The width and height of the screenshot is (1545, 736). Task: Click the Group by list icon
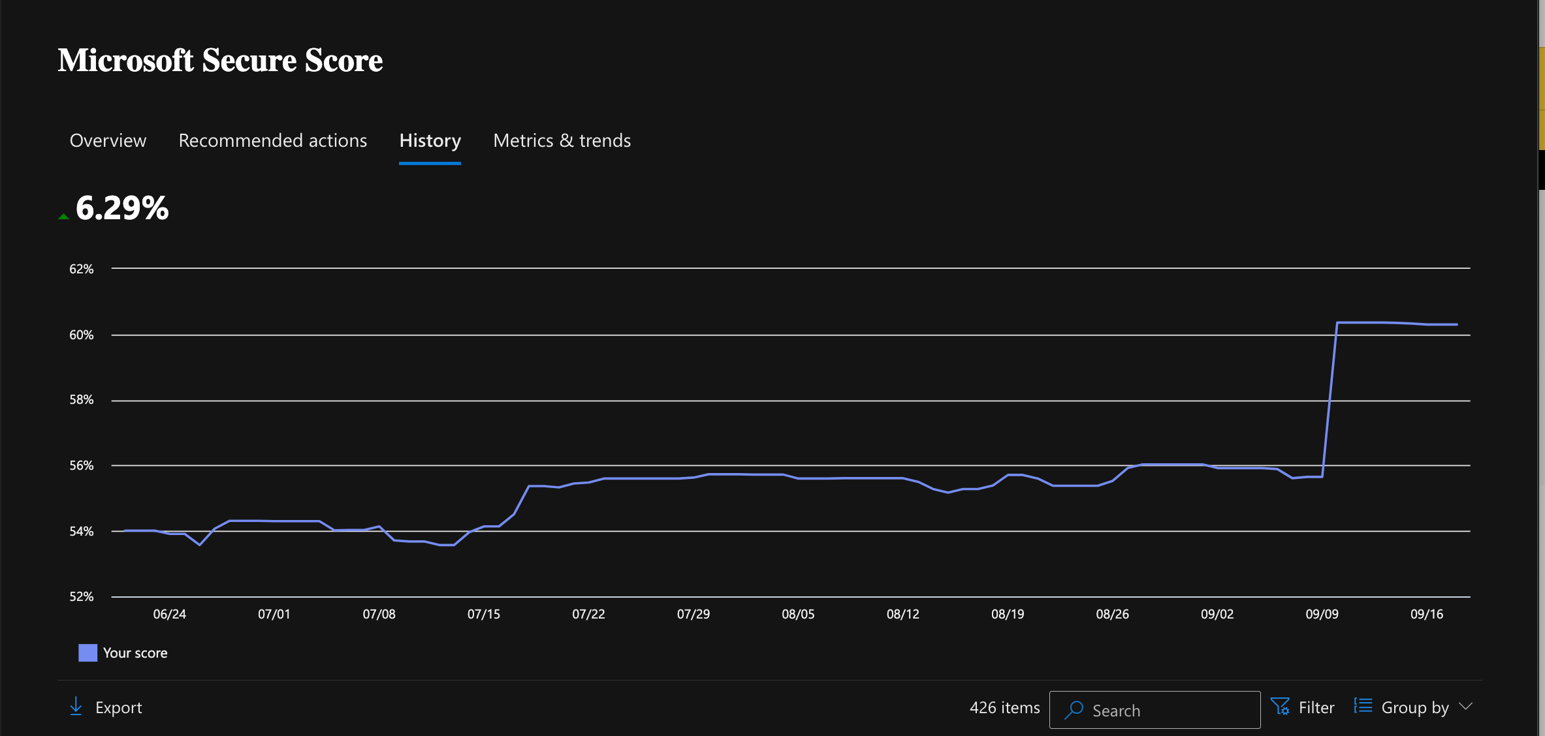pyautogui.click(x=1363, y=706)
